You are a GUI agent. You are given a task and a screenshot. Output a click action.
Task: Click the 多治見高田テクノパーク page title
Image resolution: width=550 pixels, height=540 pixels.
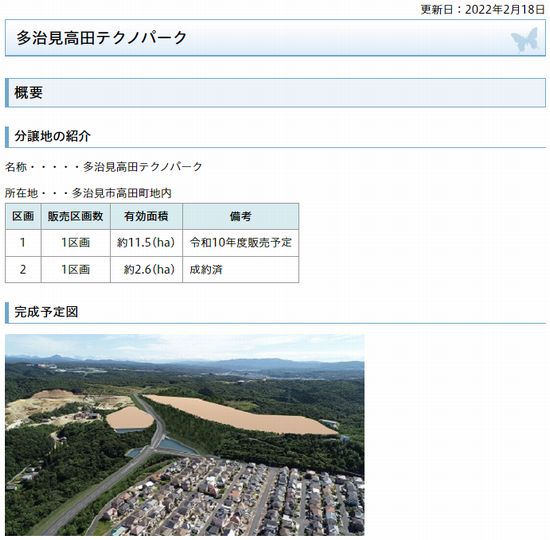pos(102,38)
